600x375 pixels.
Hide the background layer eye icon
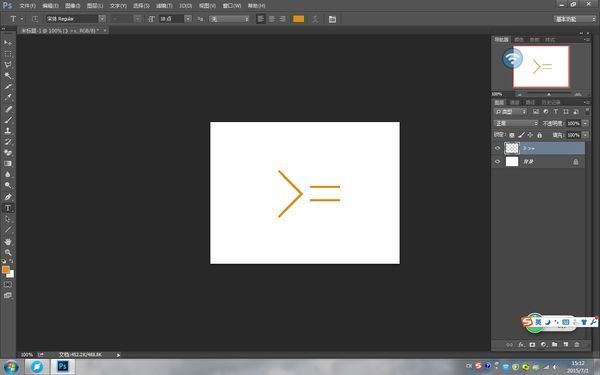pos(497,161)
